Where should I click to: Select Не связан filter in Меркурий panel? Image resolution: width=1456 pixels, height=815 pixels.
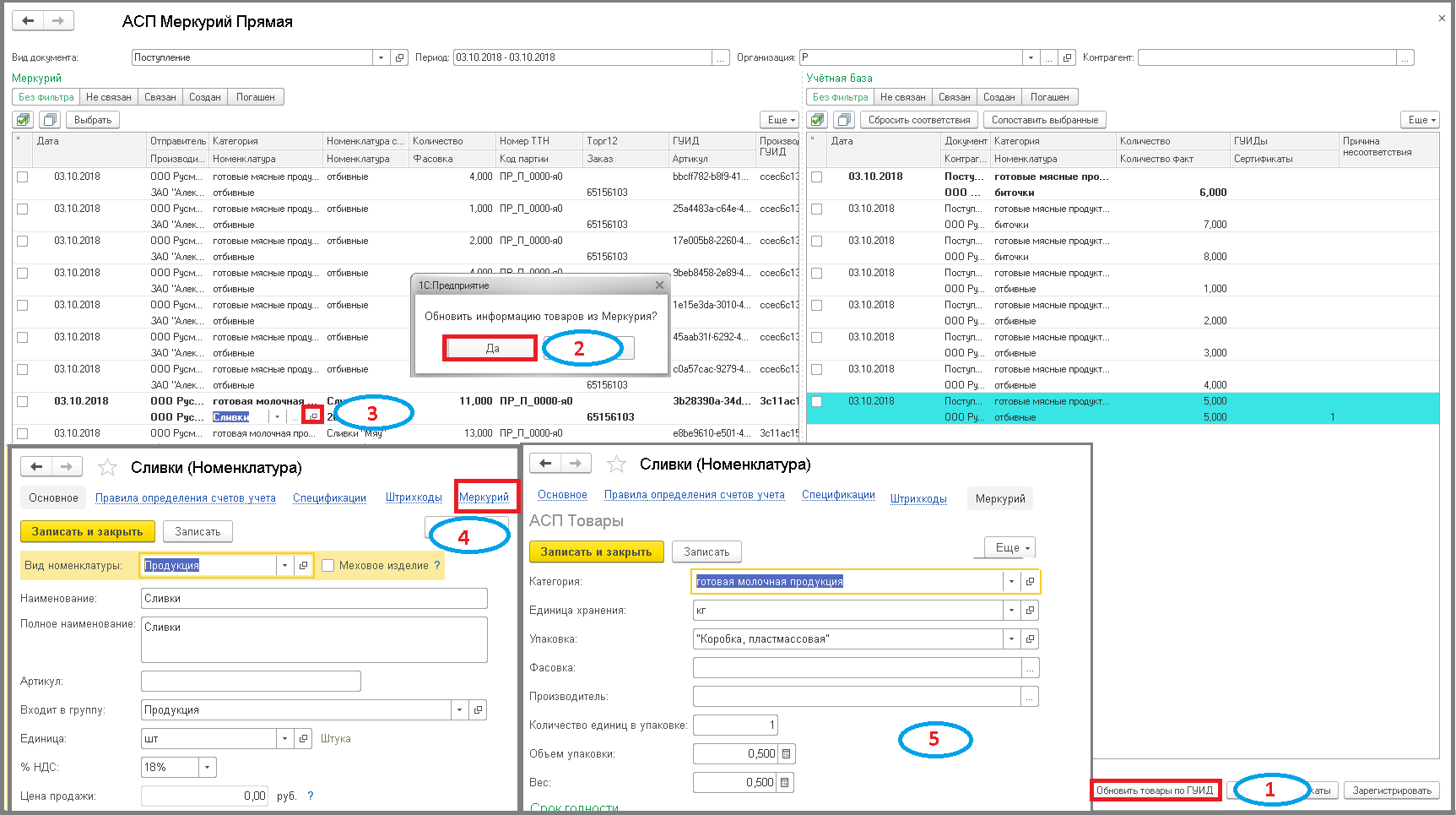tap(109, 97)
